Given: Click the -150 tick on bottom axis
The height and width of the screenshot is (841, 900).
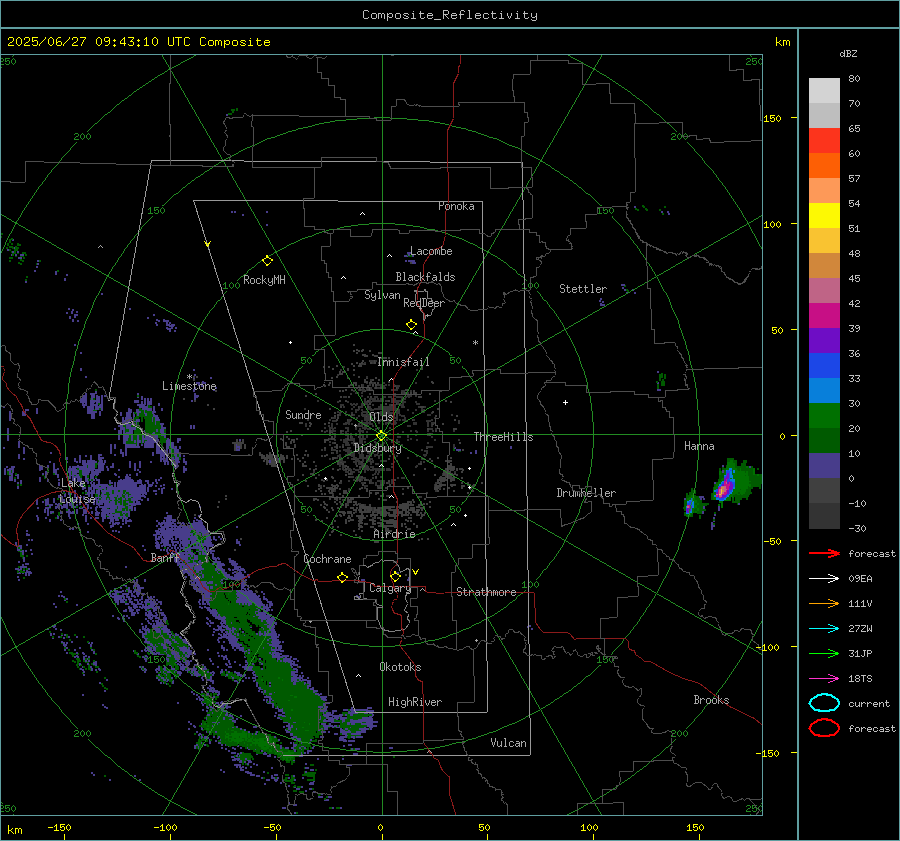Looking at the screenshot, I should 59,827.
